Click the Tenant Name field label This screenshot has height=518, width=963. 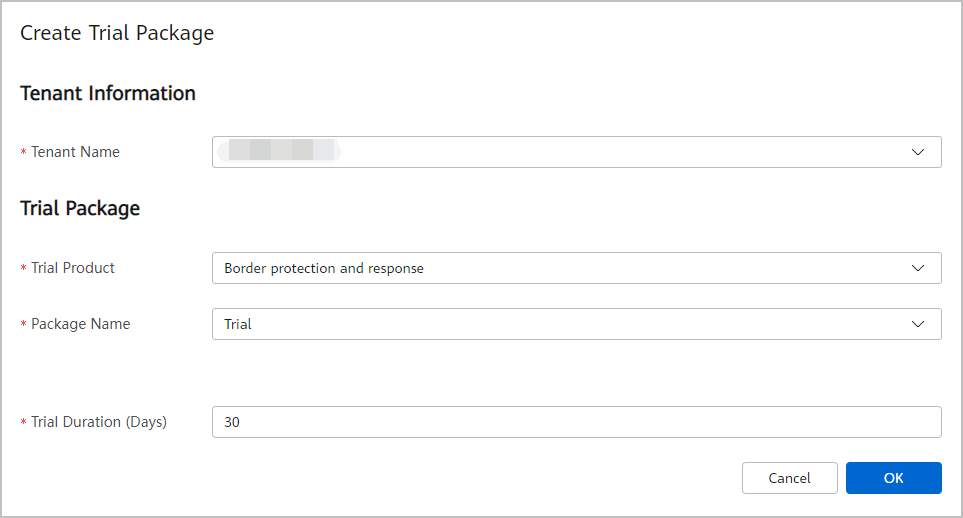(75, 152)
